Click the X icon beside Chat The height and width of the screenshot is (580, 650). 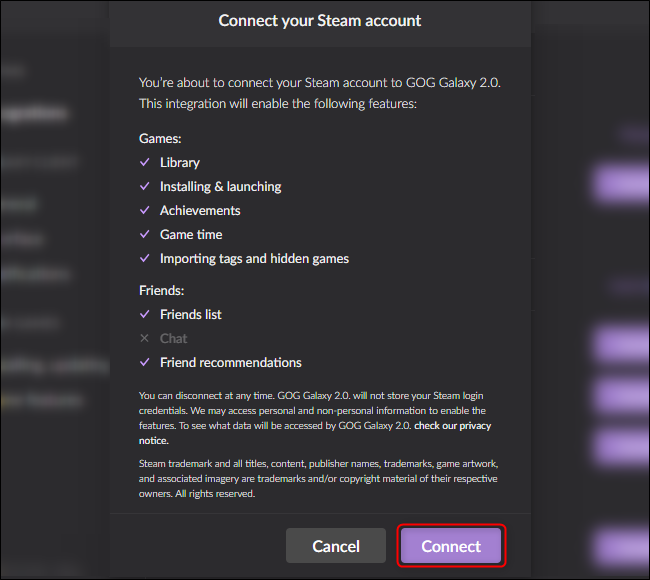point(144,339)
